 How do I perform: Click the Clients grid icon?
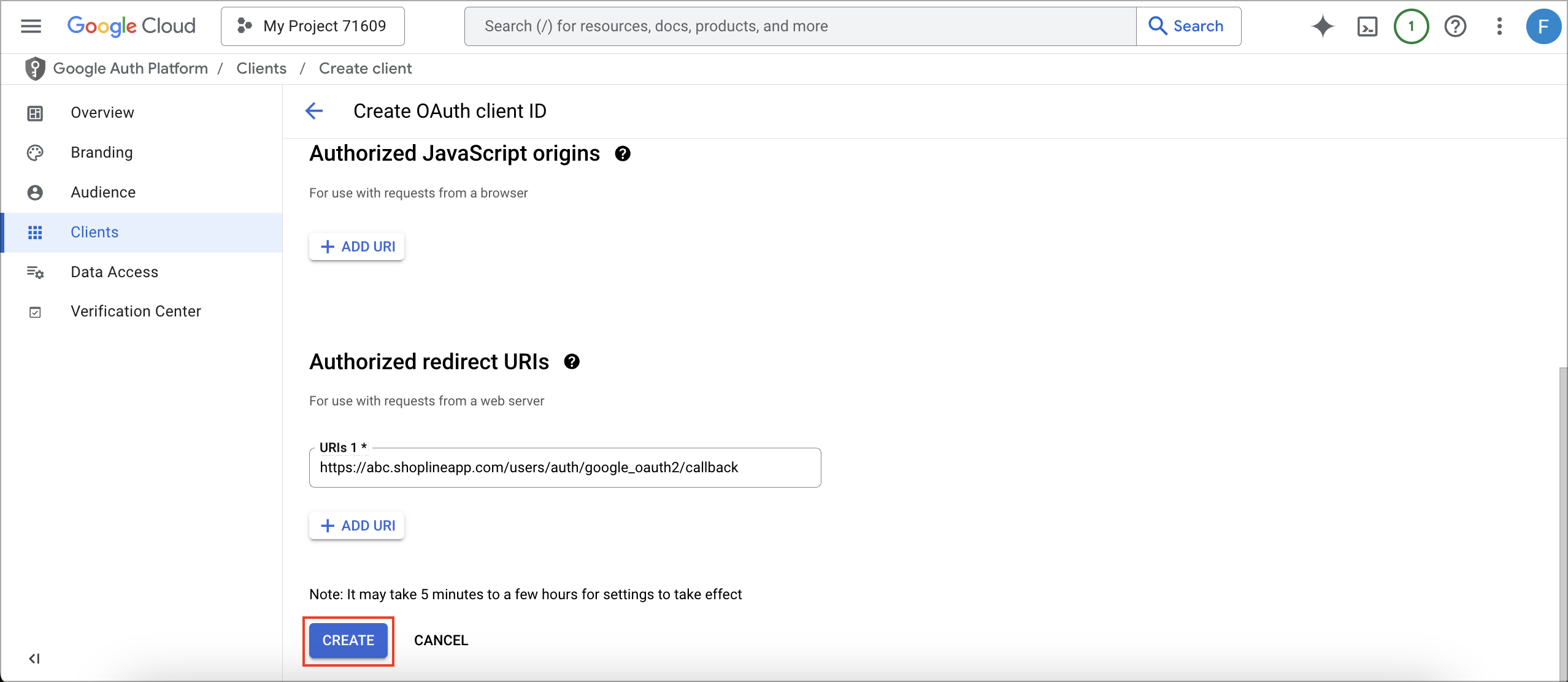tap(35, 232)
